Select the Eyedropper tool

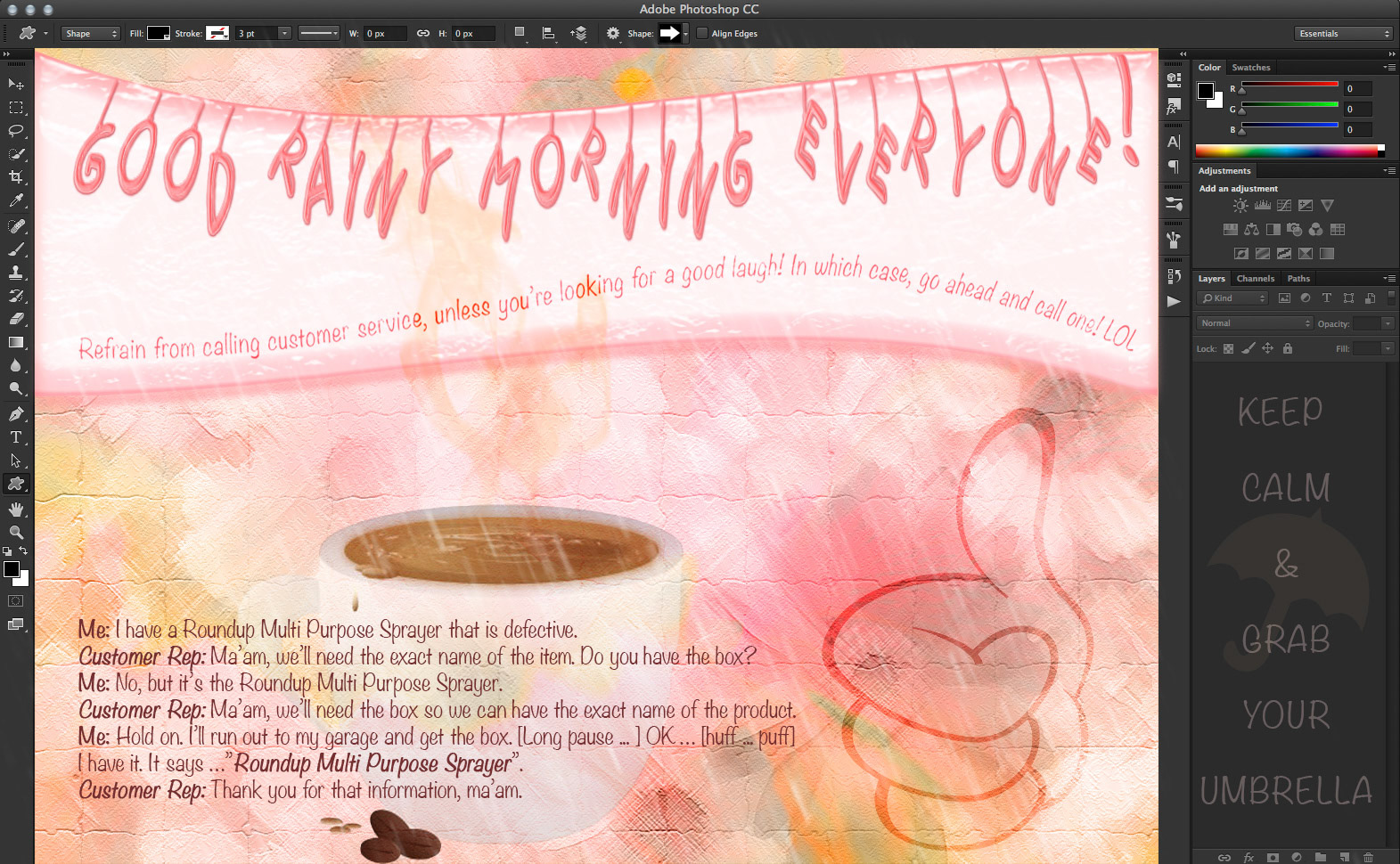pyautogui.click(x=15, y=200)
